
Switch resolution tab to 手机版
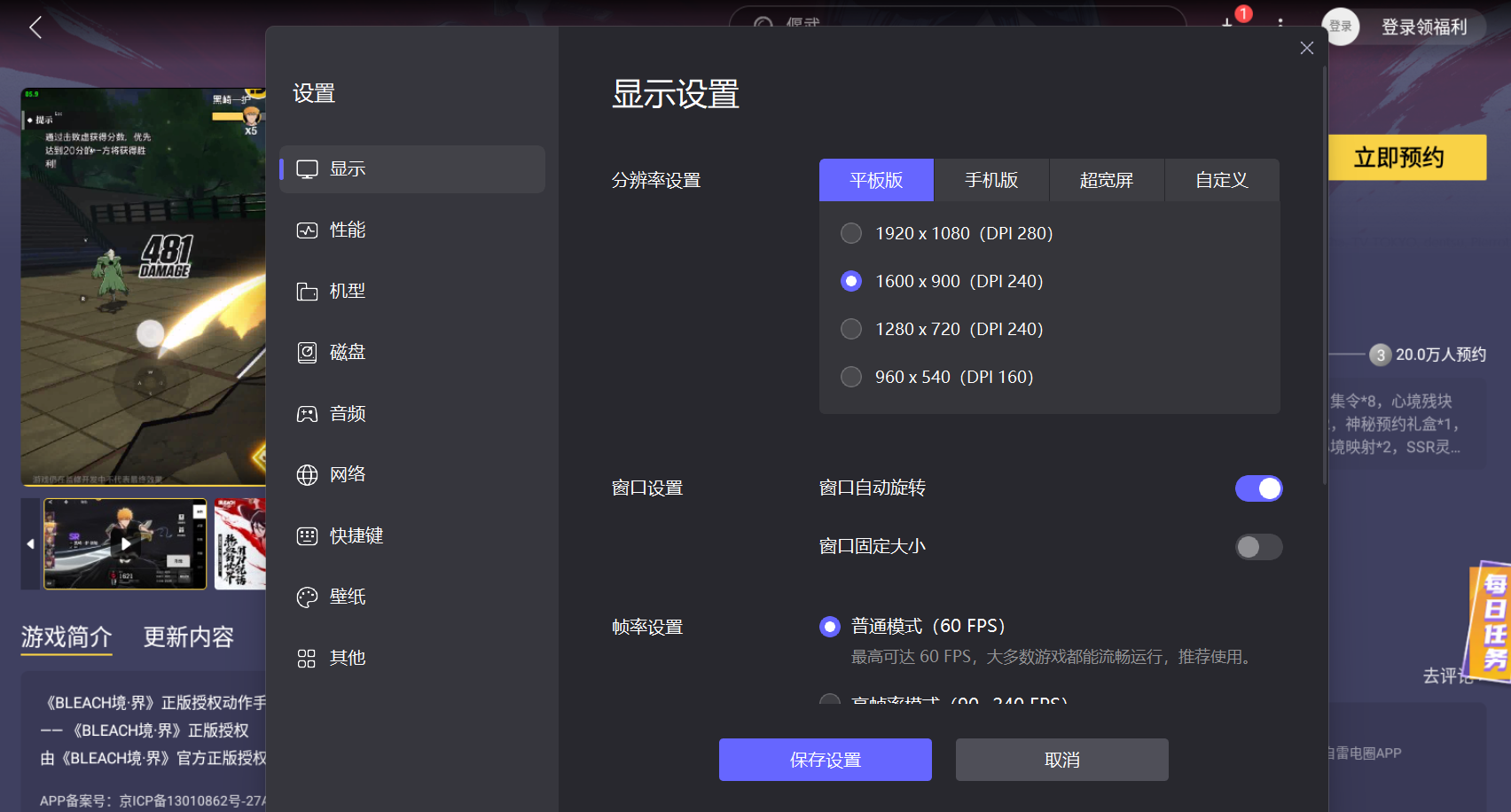pos(991,180)
